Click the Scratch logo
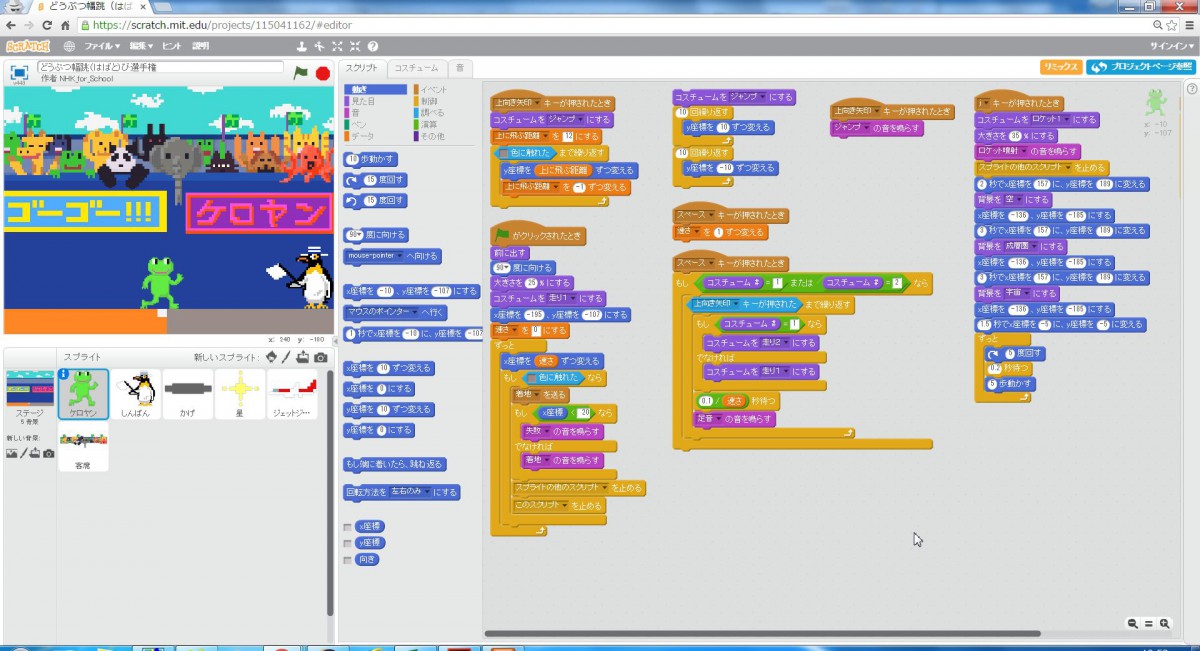 29,46
